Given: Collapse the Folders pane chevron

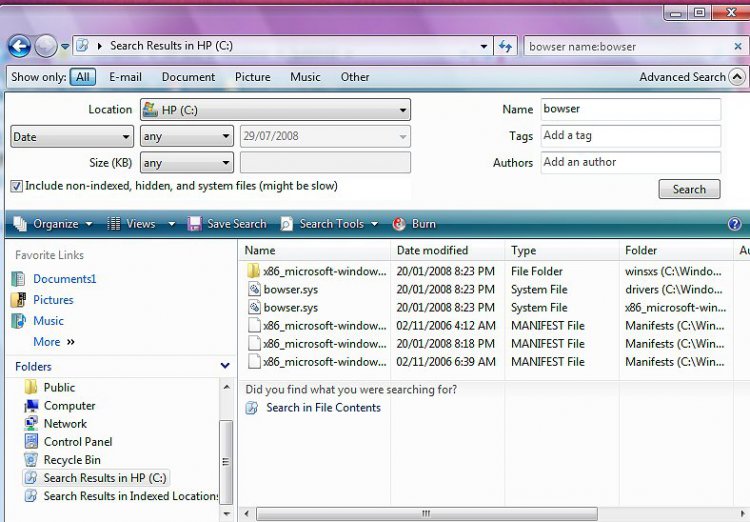Looking at the screenshot, I should coord(225,367).
